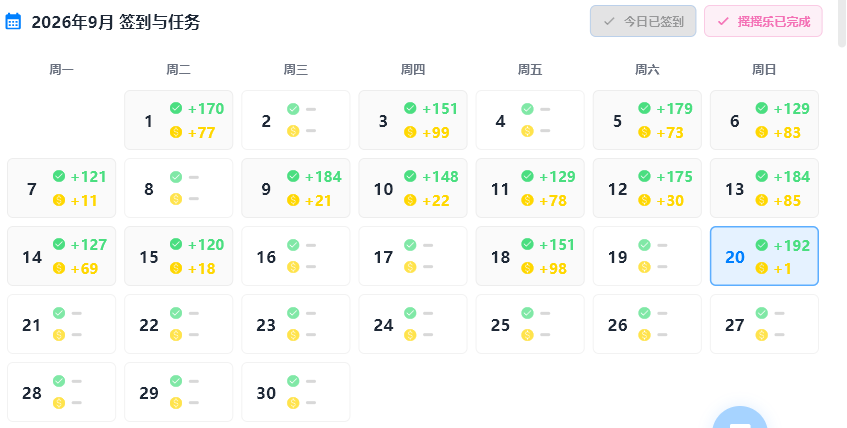Click the green check icon on day 9
The image size is (847, 428).
(293, 176)
